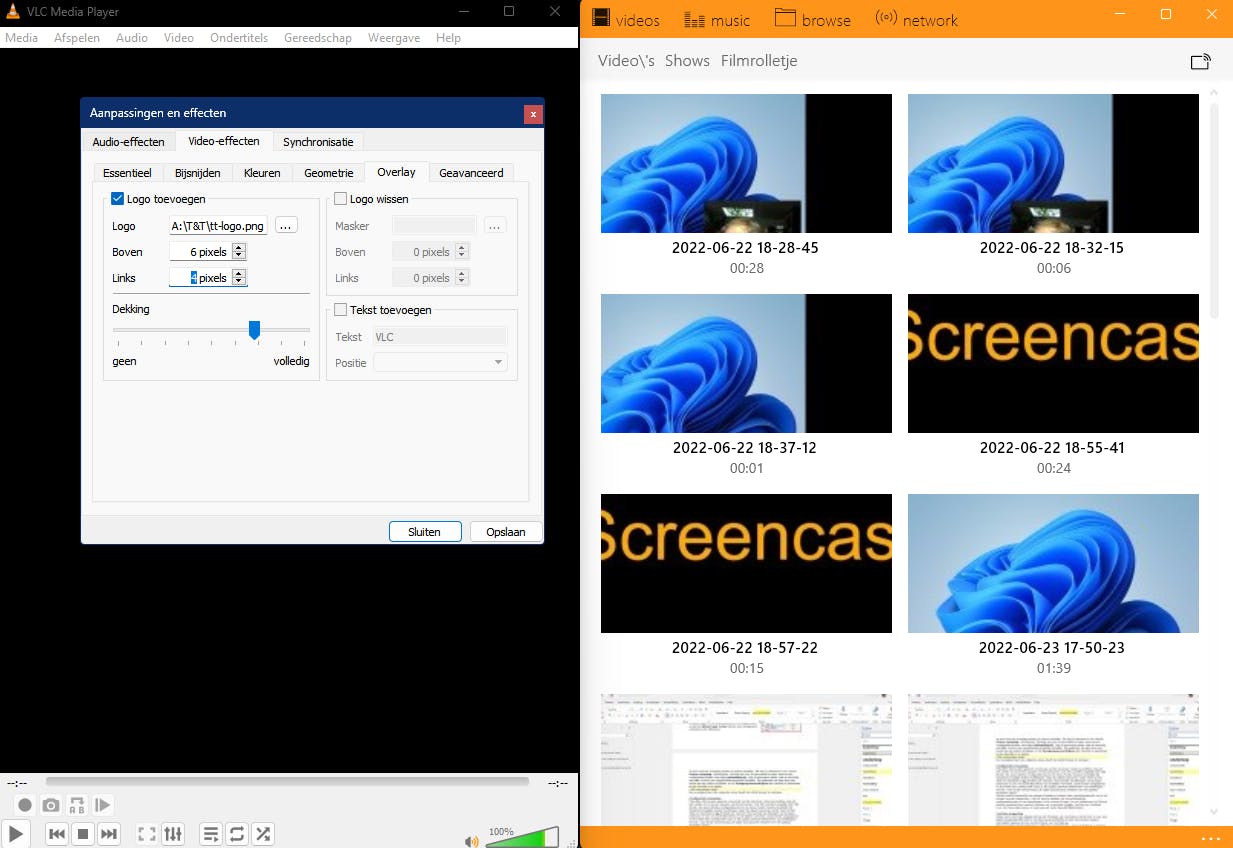This screenshot has width=1233, height=848.
Task: Open video 2022-06-23 17-50-23 thumbnail
Action: point(1053,564)
